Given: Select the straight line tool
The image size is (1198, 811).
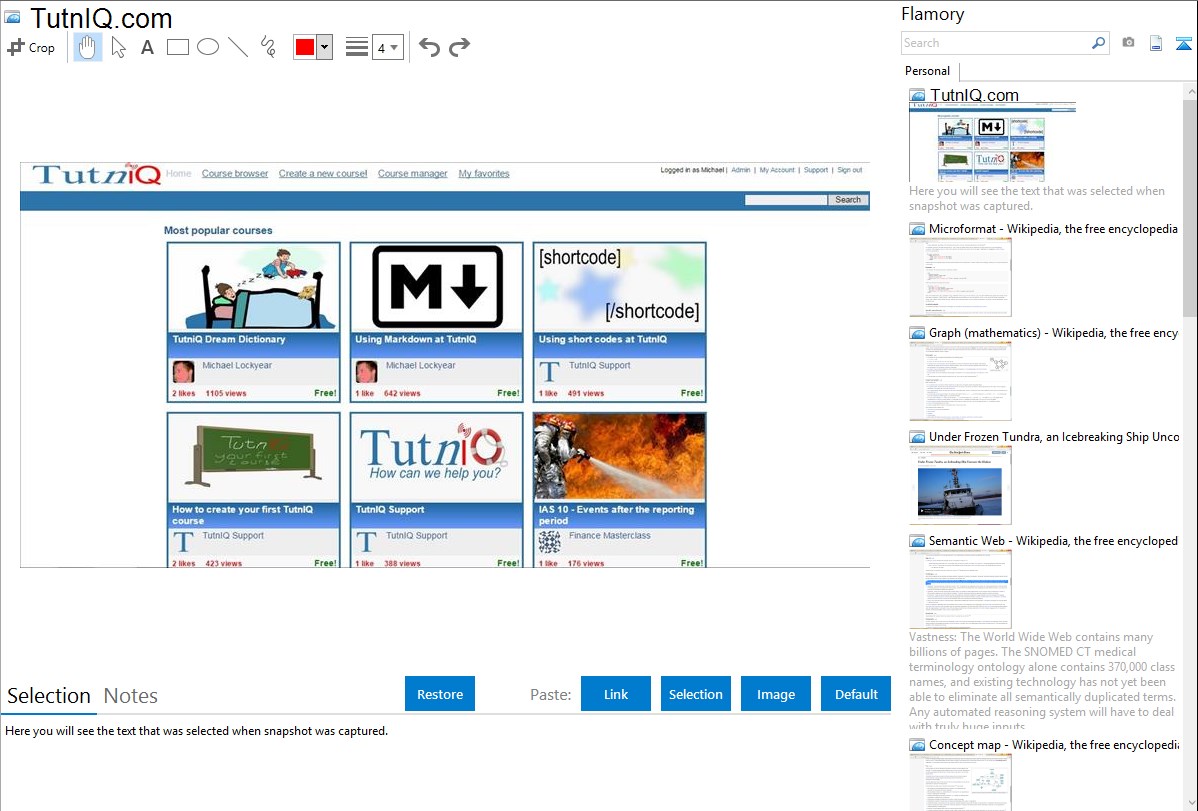Looking at the screenshot, I should pos(238,47).
